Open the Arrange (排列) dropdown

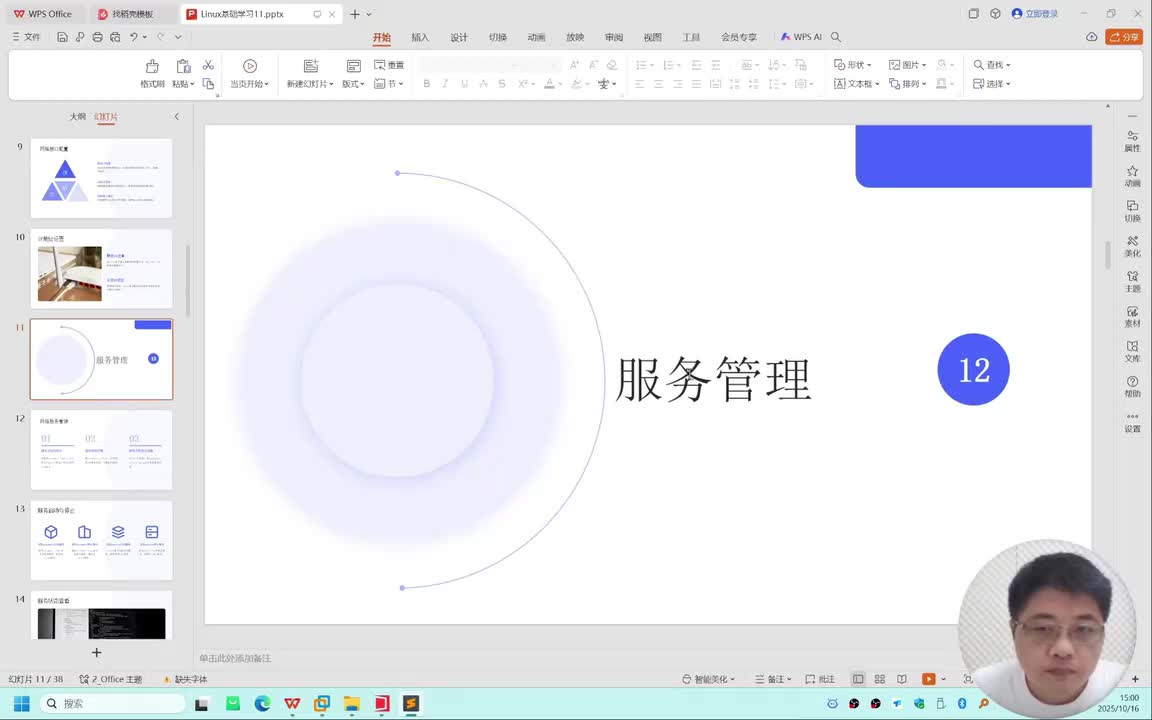pyautogui.click(x=907, y=84)
